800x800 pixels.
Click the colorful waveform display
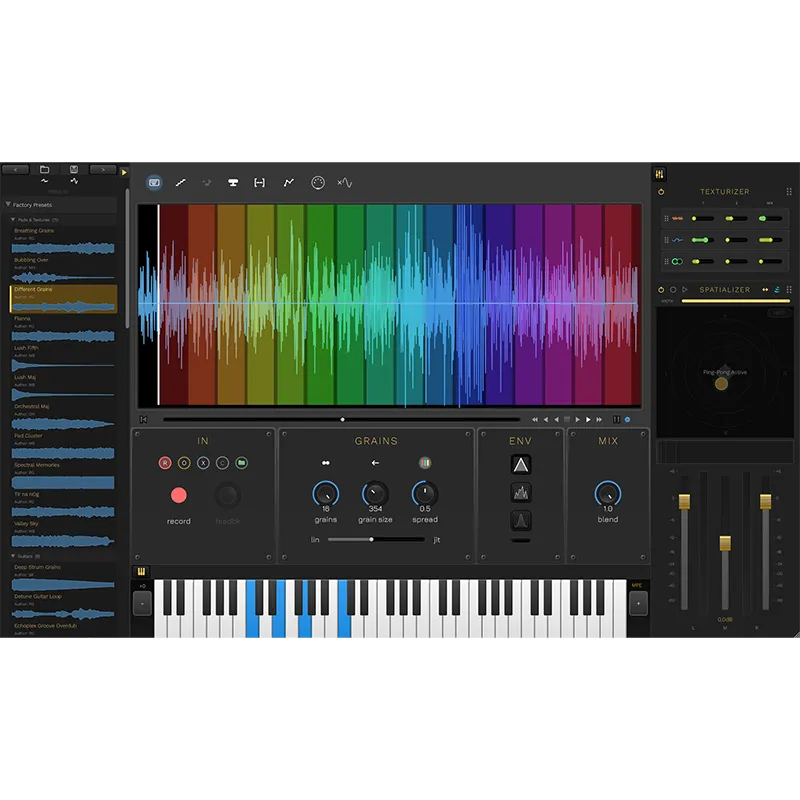[x=389, y=305]
